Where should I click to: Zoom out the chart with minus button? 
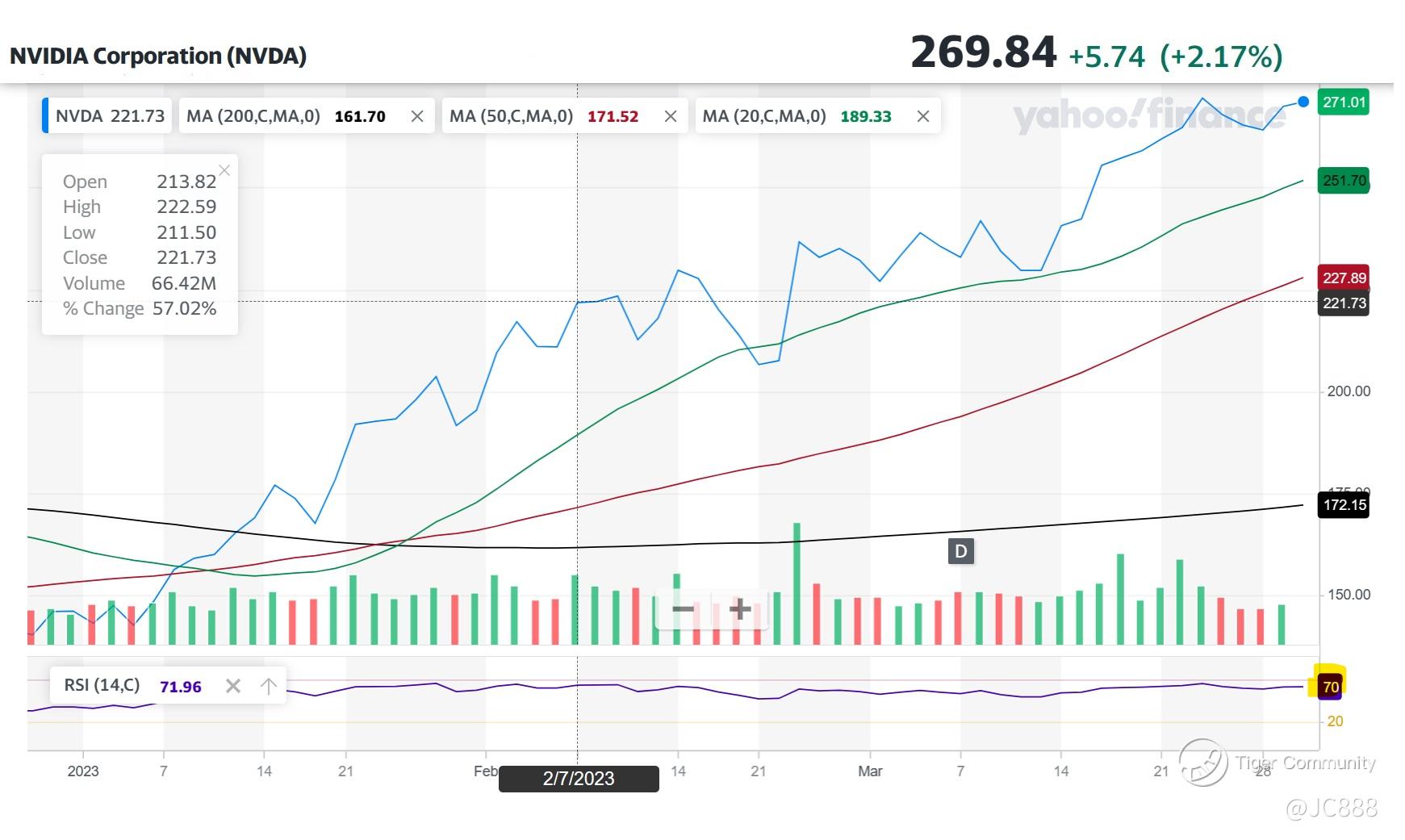click(x=683, y=608)
